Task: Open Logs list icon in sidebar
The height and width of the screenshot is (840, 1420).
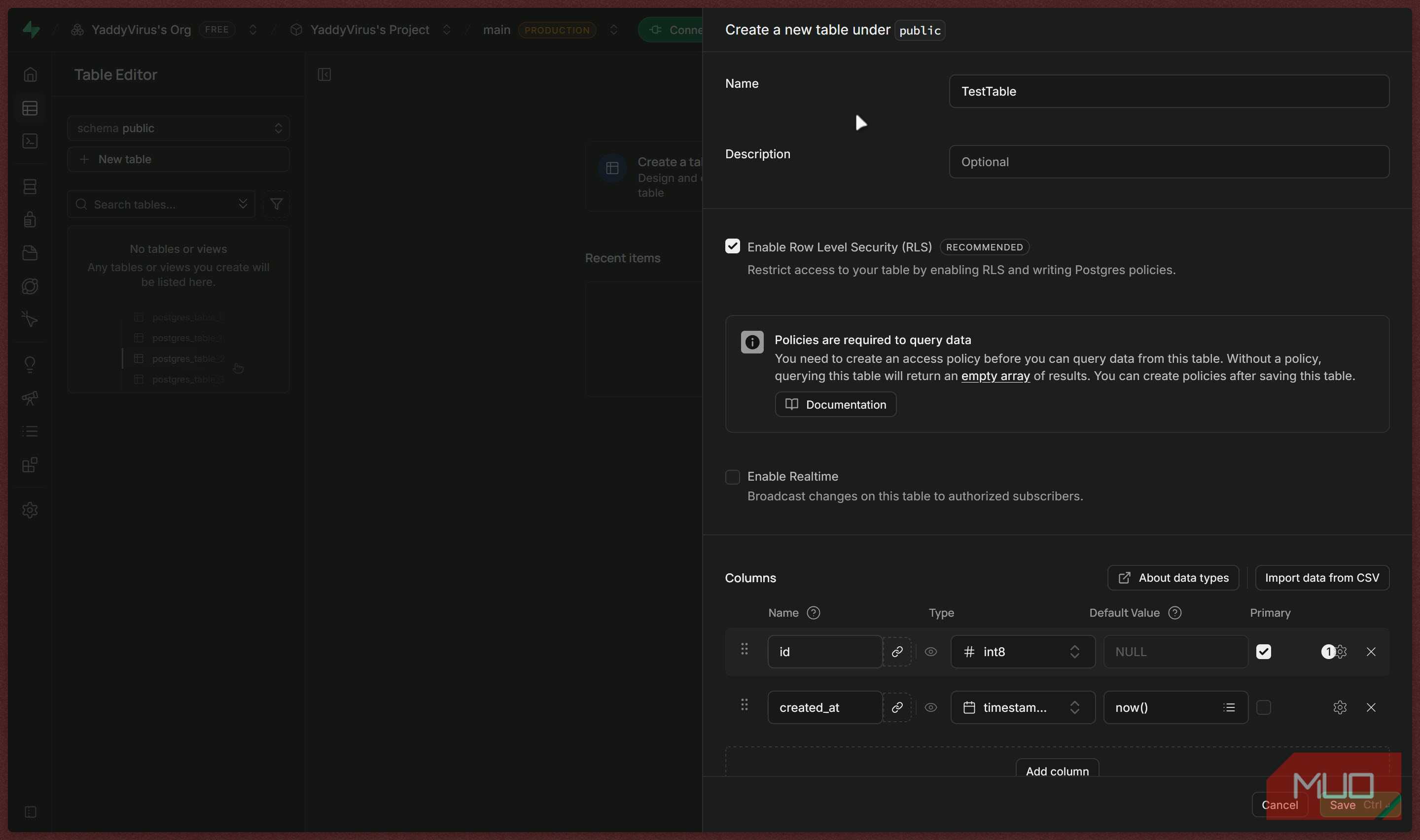Action: [30, 431]
